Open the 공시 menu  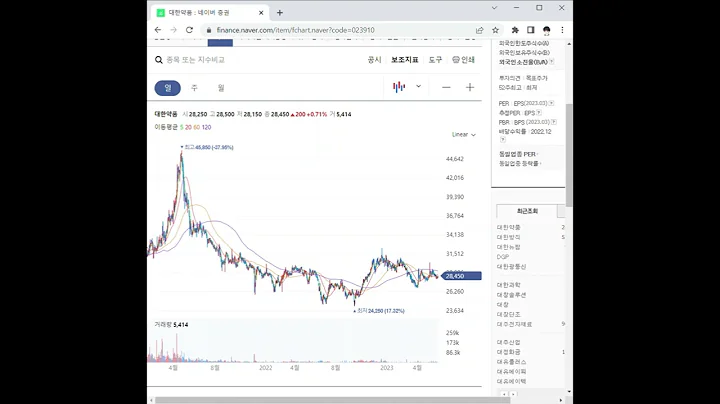pyautogui.click(x=374, y=60)
